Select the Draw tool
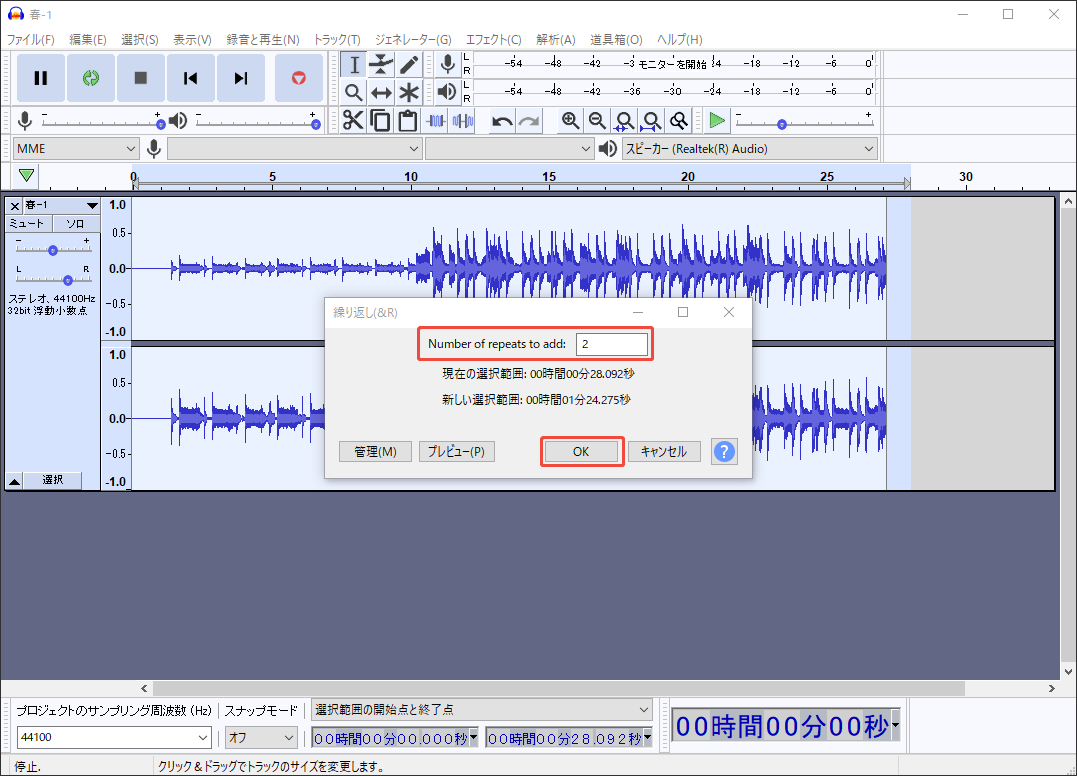The height and width of the screenshot is (776, 1077). point(409,64)
